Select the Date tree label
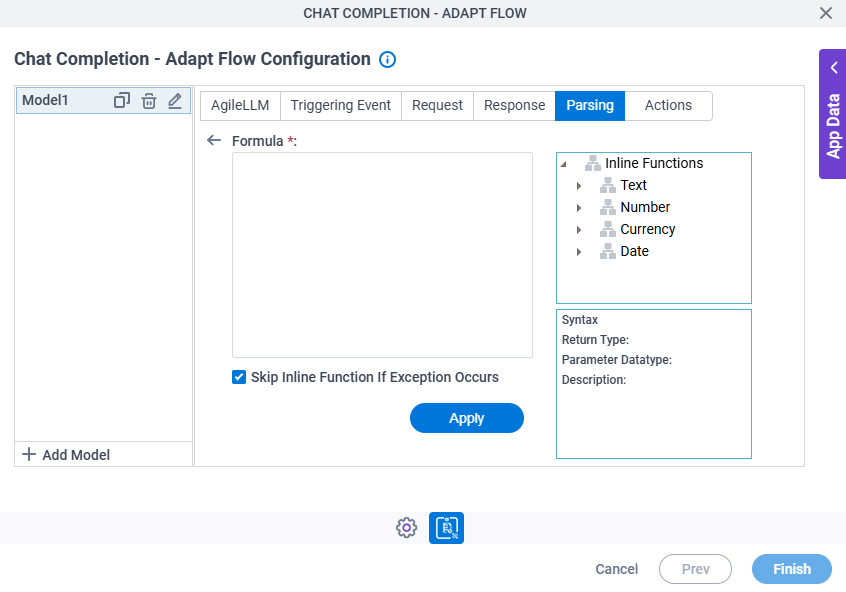This screenshot has width=846, height=592. pyautogui.click(x=634, y=251)
